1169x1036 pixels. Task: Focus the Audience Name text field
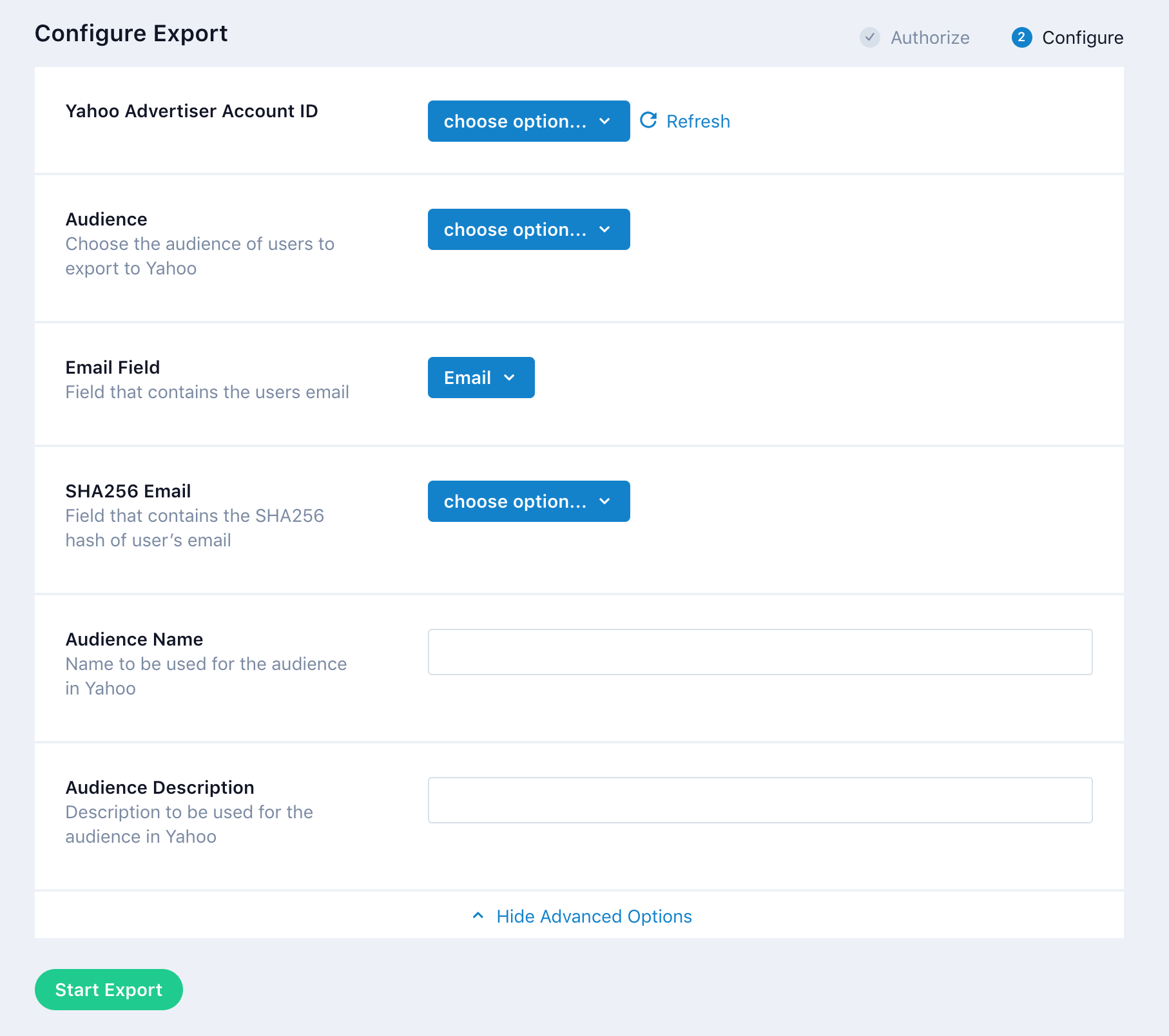tap(760, 652)
